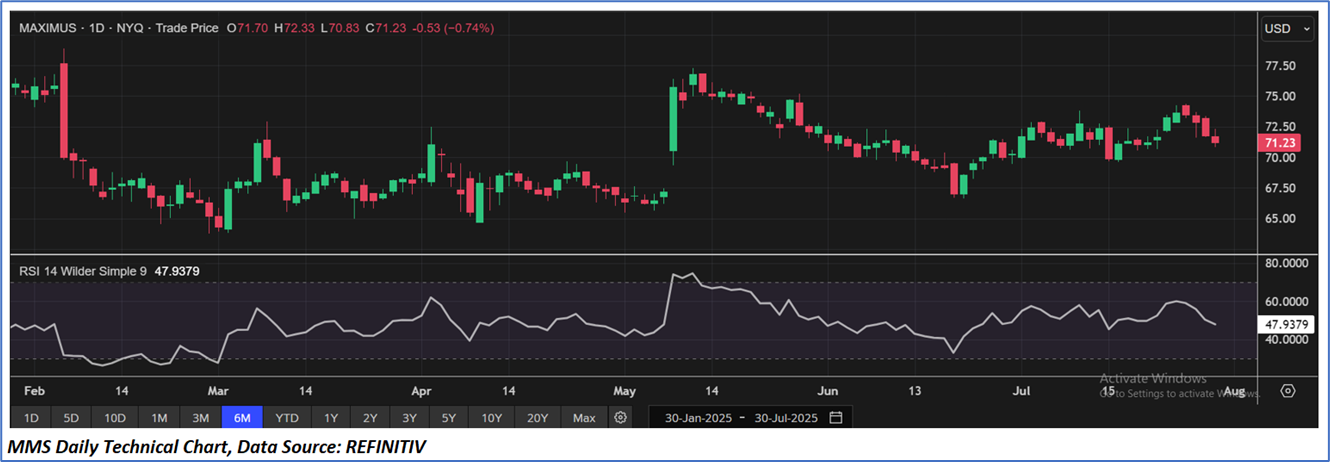Open the date range calendar icon
Viewport: 1330px width, 462px height.
[x=836, y=417]
